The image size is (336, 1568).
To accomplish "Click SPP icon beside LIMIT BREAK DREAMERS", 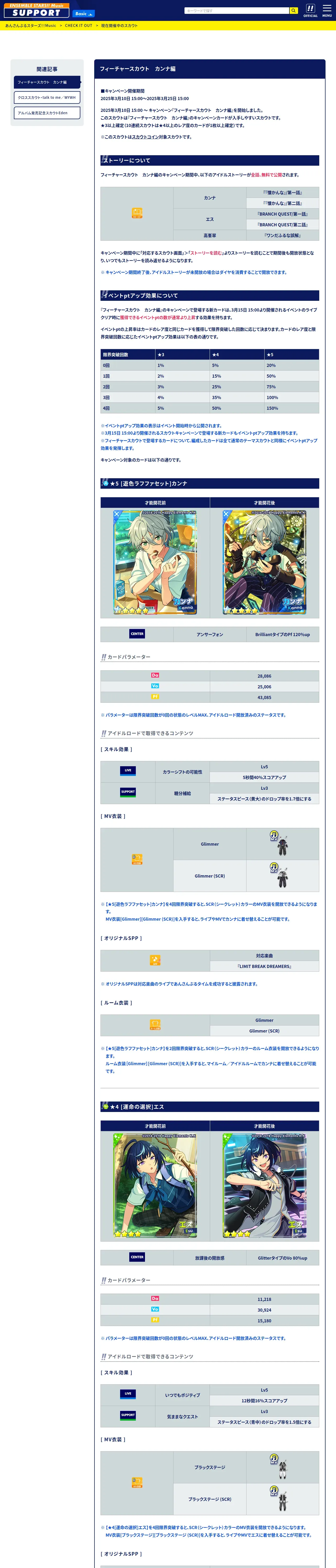I will [155, 960].
